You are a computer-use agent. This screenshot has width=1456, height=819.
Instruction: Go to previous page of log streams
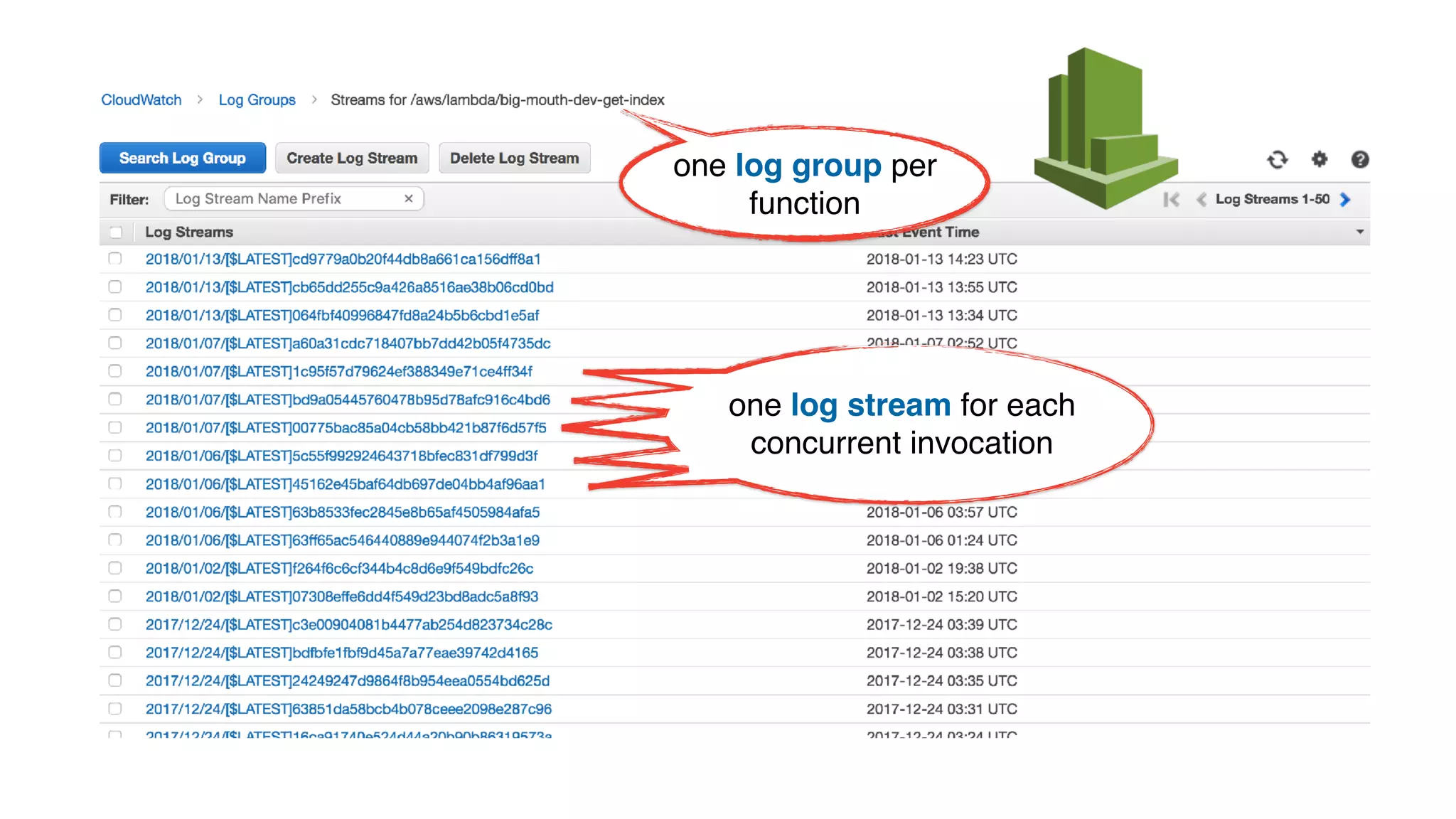point(1201,200)
